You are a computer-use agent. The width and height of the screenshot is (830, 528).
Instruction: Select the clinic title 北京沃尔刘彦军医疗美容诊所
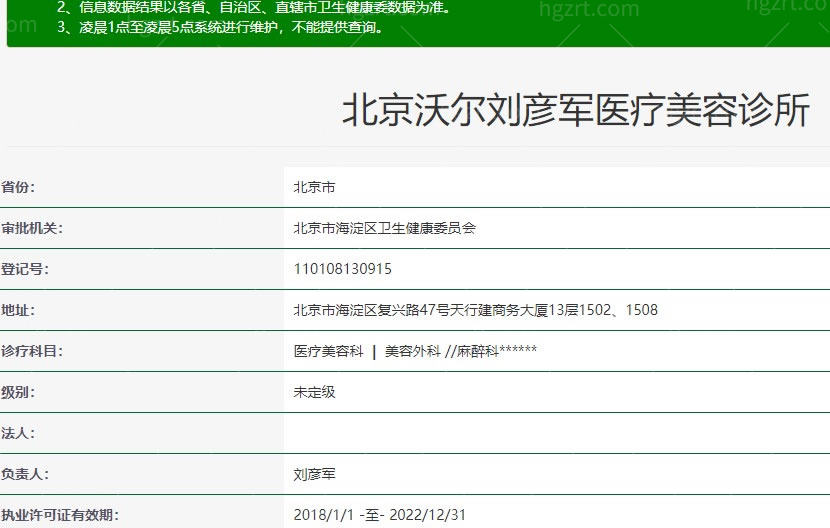[576, 110]
